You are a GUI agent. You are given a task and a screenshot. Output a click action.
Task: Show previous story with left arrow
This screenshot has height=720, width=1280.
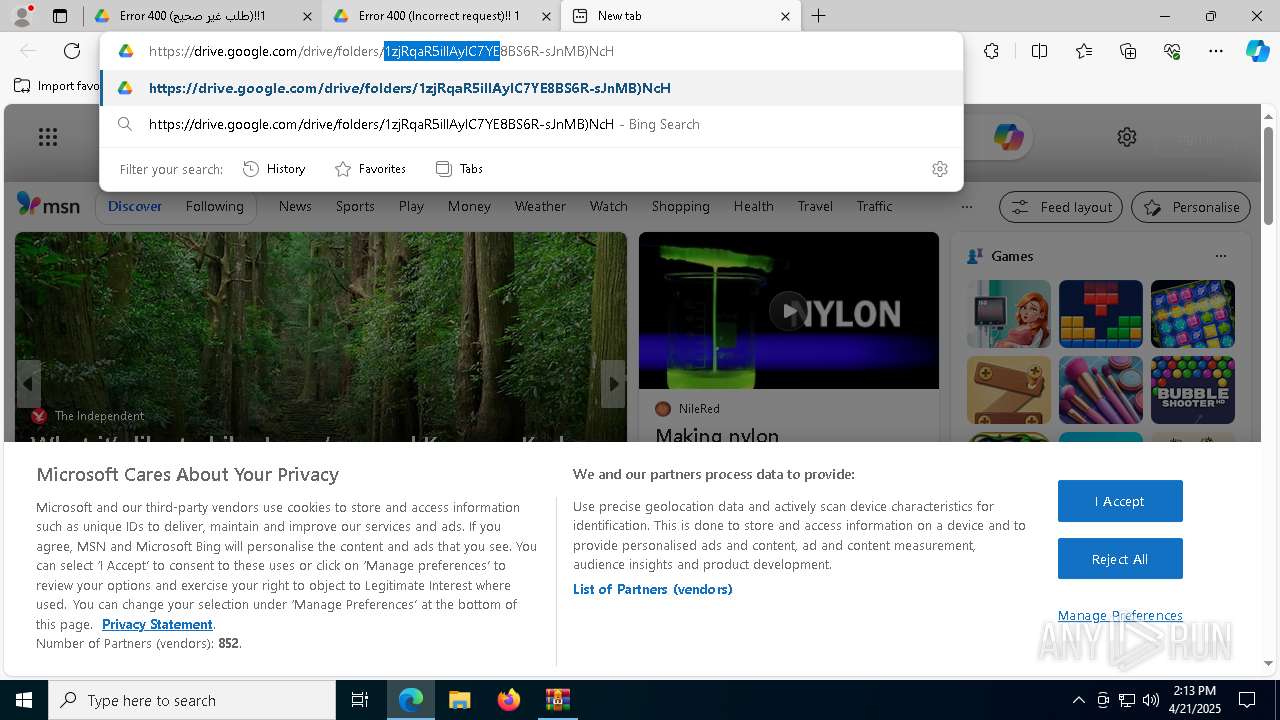[x=28, y=384]
